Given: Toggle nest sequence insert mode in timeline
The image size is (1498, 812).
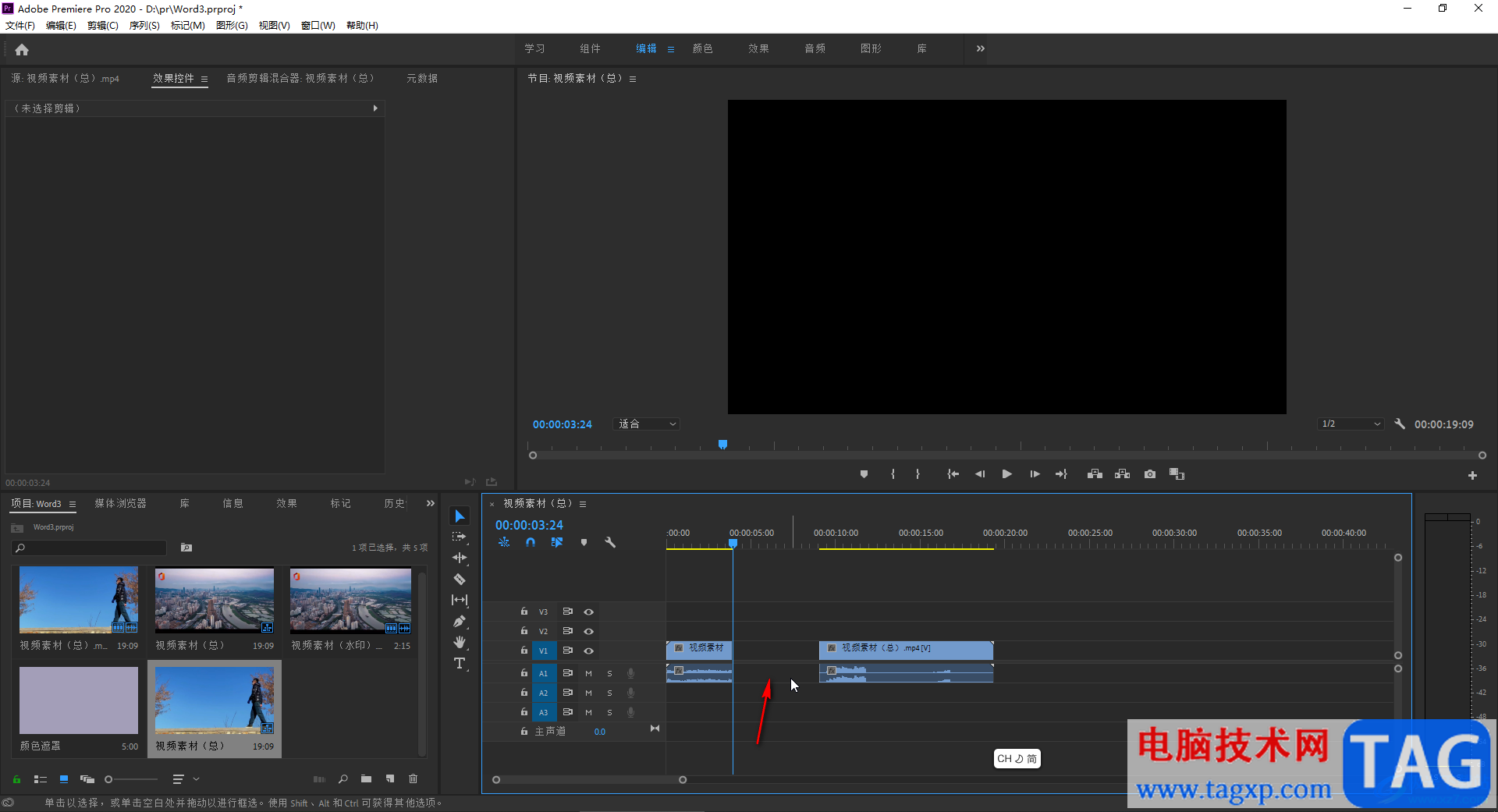Looking at the screenshot, I should (x=504, y=542).
